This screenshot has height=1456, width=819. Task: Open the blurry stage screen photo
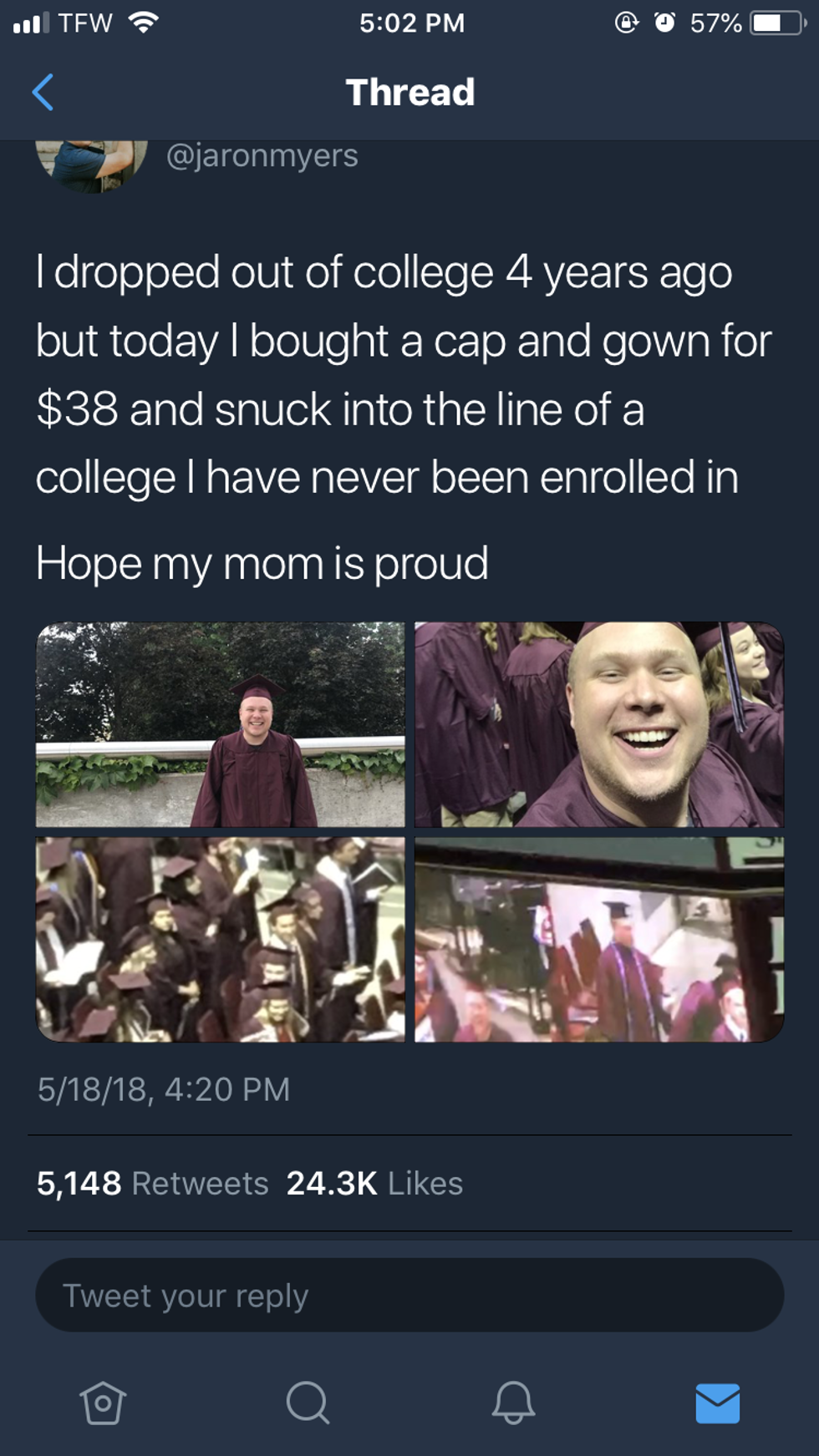point(599,939)
